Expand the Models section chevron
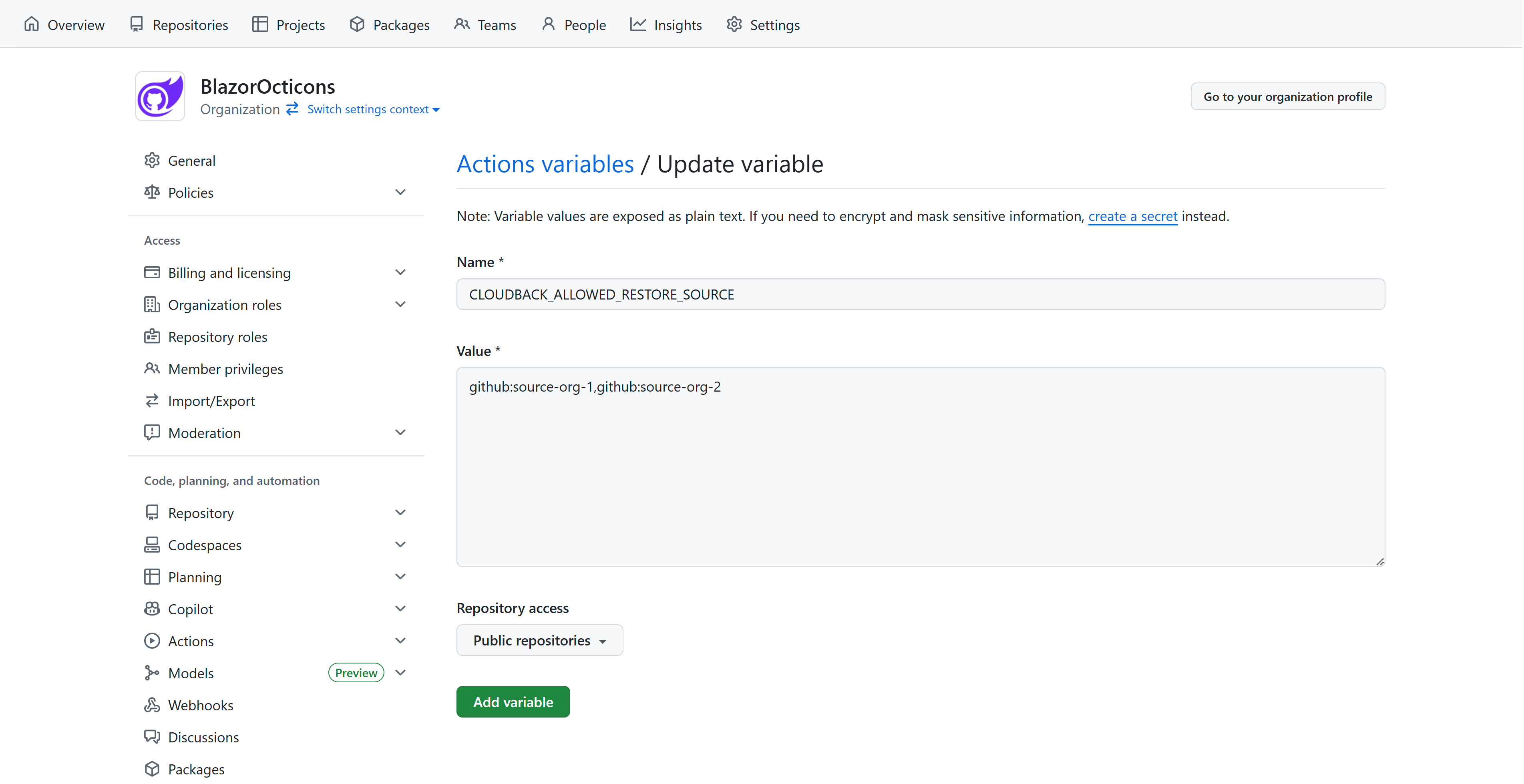Image resolution: width=1524 pixels, height=784 pixels. point(400,673)
